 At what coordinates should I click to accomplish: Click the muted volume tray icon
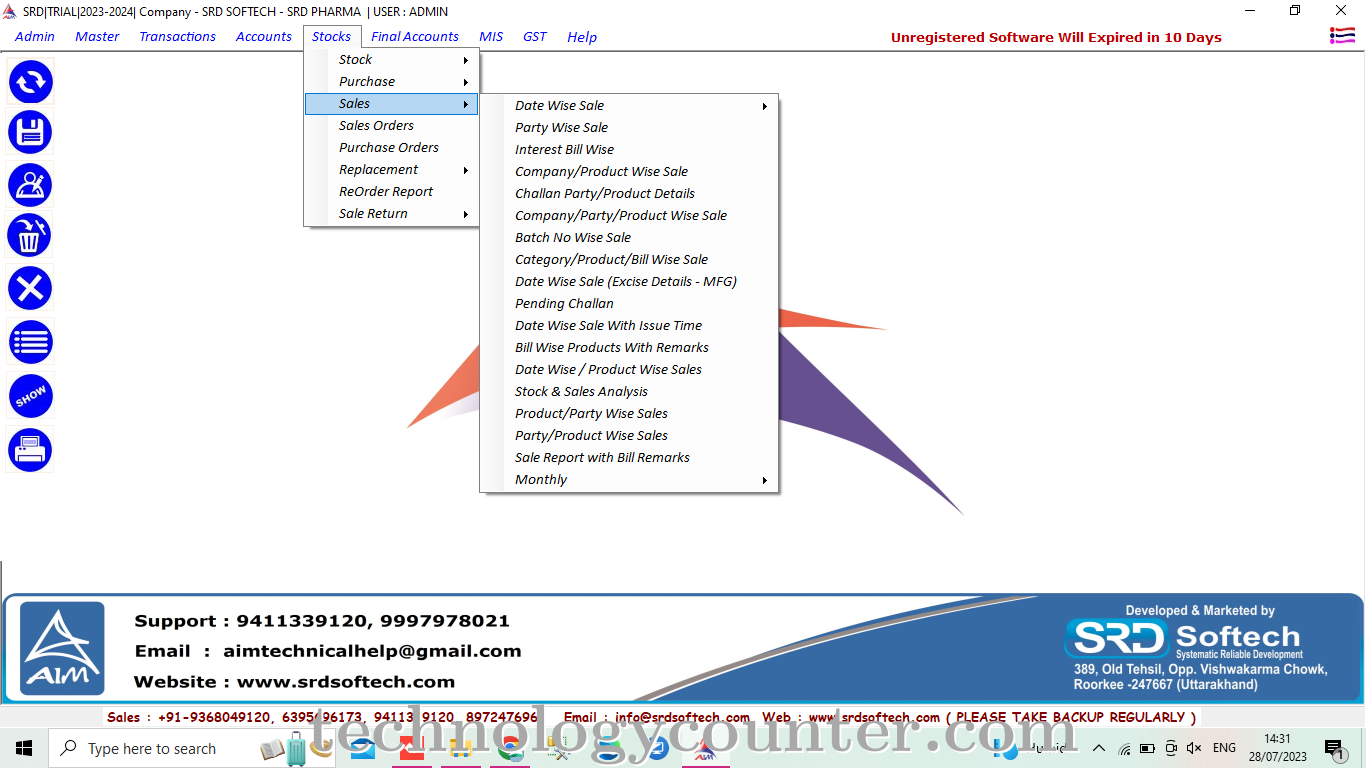pos(1194,748)
